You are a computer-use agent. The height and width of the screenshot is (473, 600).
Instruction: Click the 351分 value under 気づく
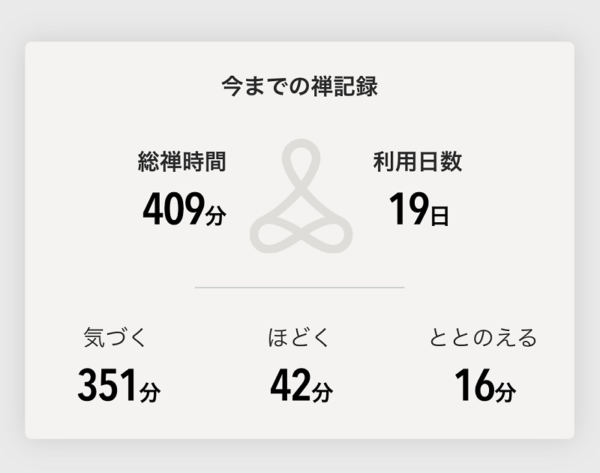pos(119,385)
